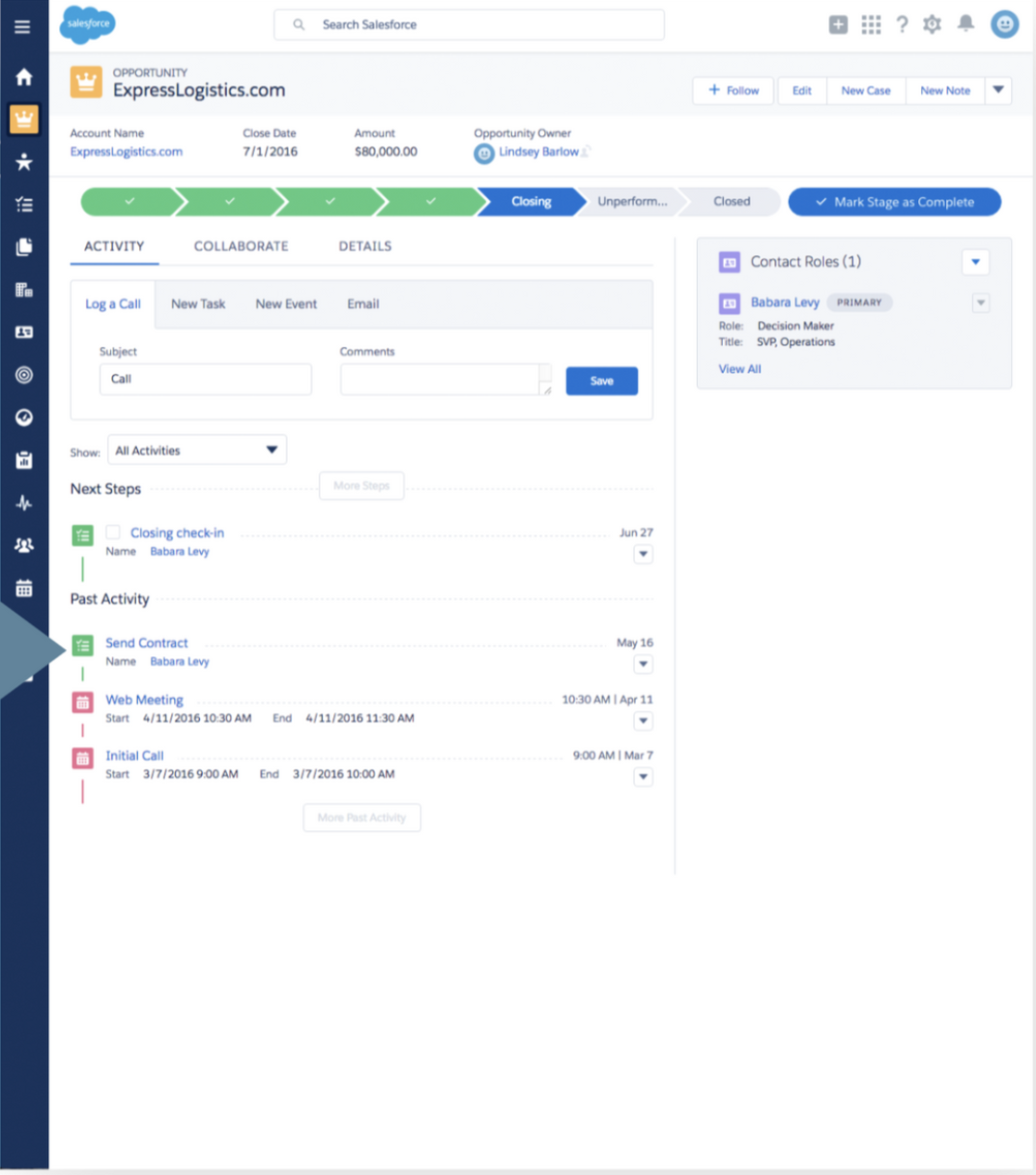Expand the Closing check-in row menu

[644, 555]
